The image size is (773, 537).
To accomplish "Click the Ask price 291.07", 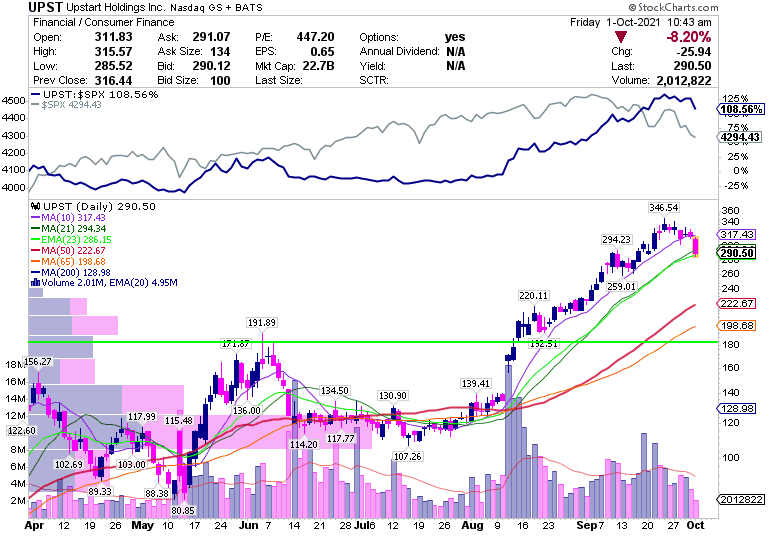I will click(x=211, y=37).
